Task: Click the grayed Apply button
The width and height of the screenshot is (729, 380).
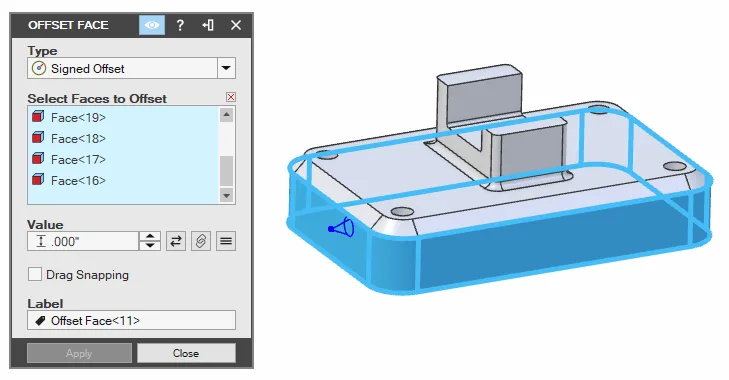Action: [79, 353]
